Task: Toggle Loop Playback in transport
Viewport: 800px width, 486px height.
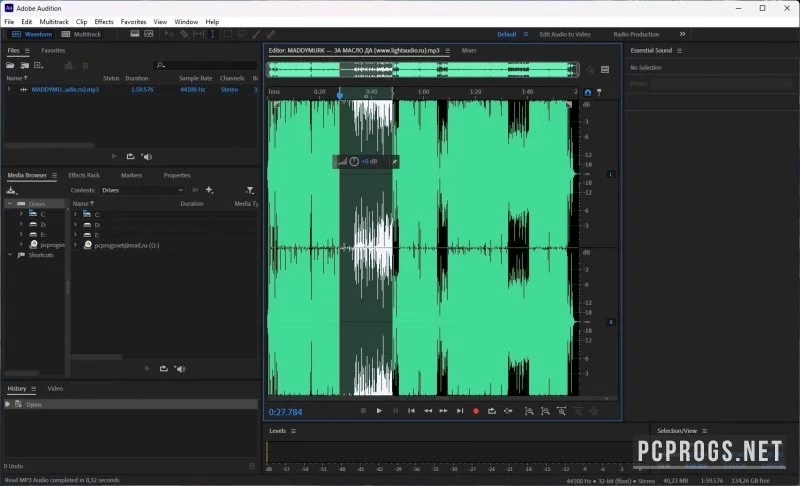Action: coord(492,411)
